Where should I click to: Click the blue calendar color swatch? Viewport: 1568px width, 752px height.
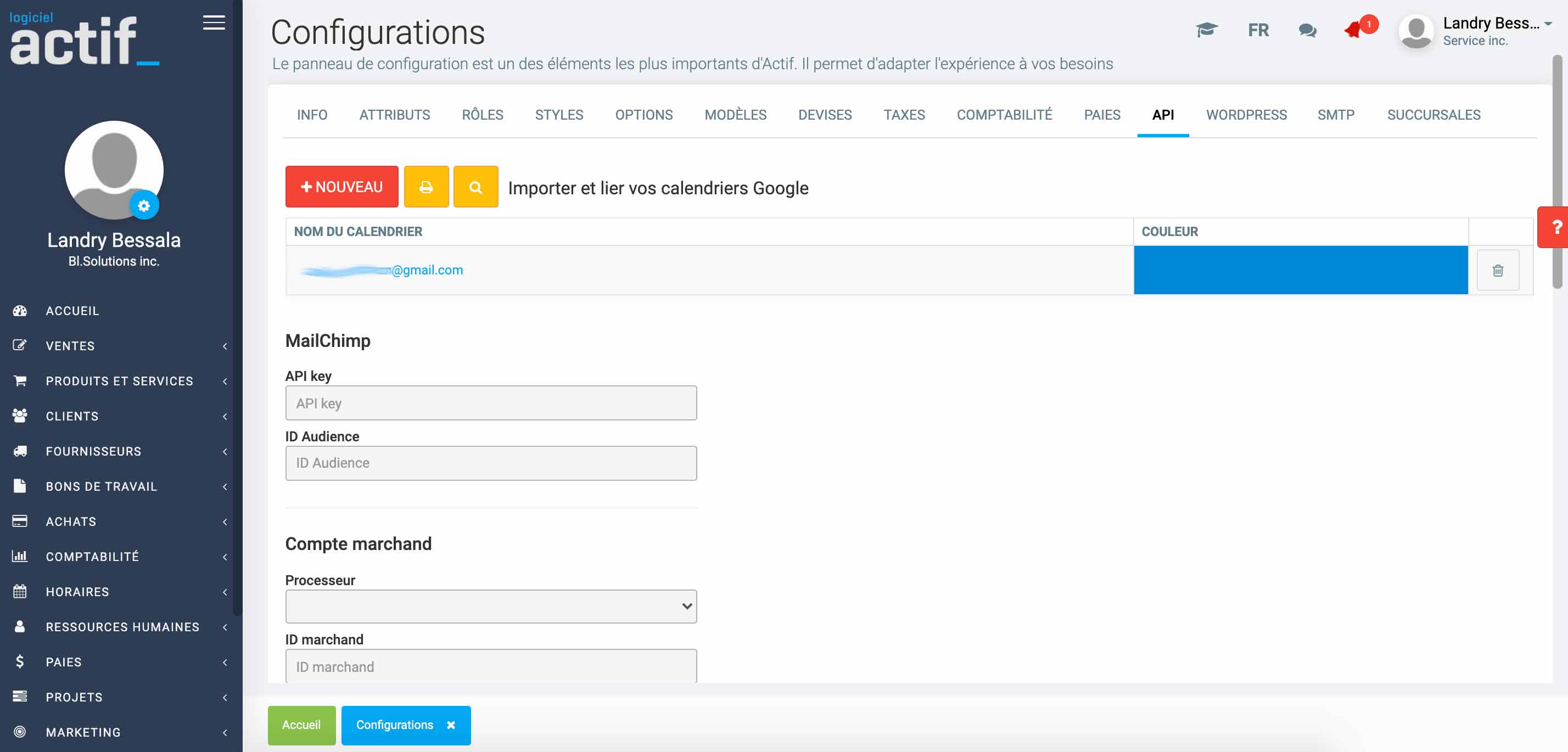[1300, 270]
